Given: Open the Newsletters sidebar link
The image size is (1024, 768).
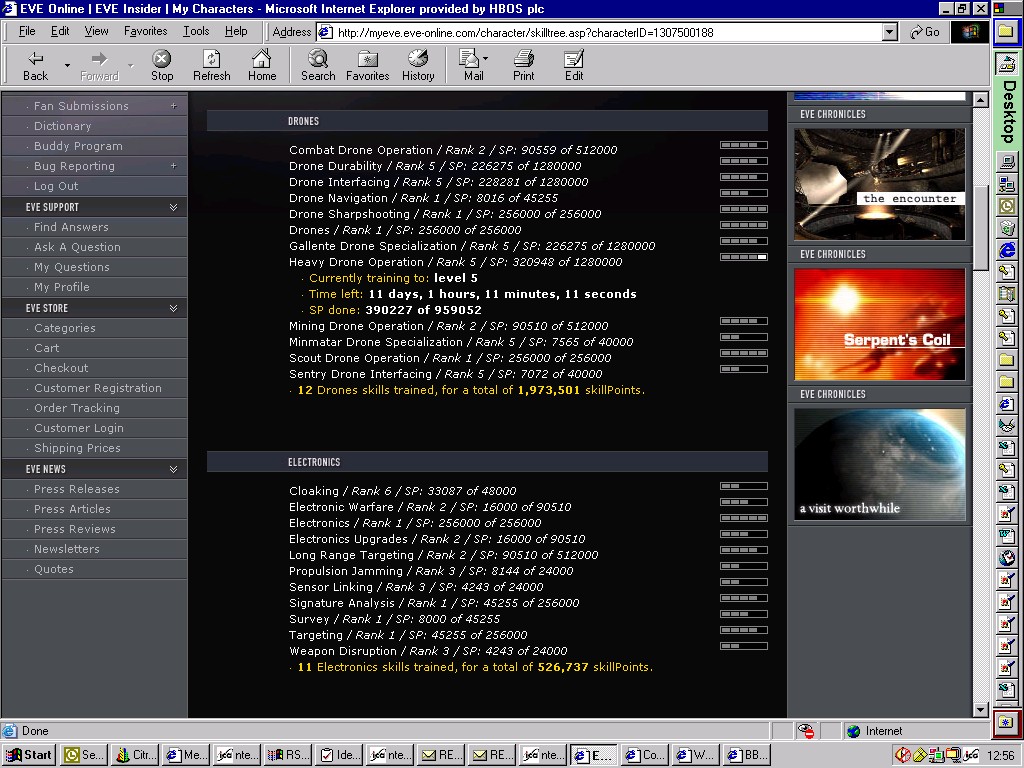Looking at the screenshot, I should (x=67, y=549).
